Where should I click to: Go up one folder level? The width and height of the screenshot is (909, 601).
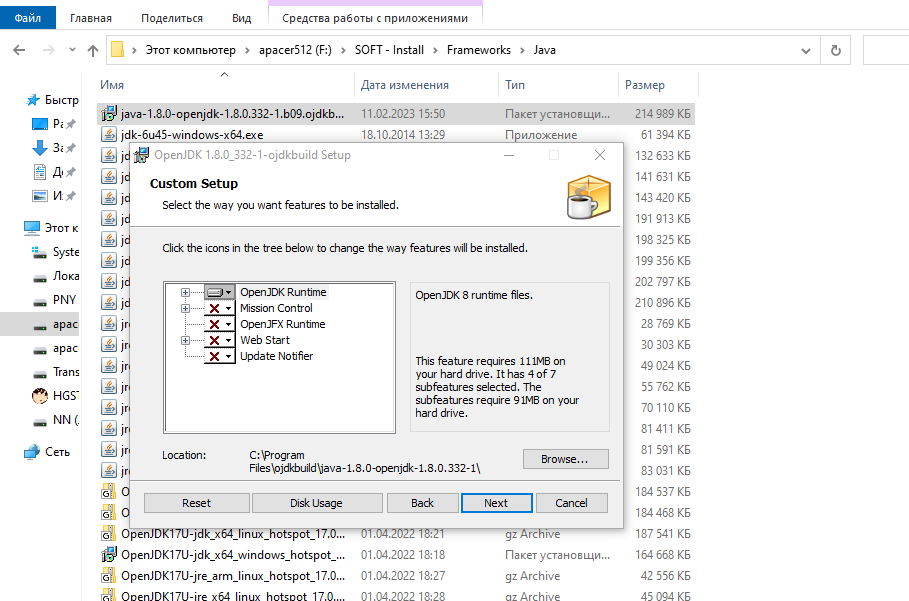93,50
